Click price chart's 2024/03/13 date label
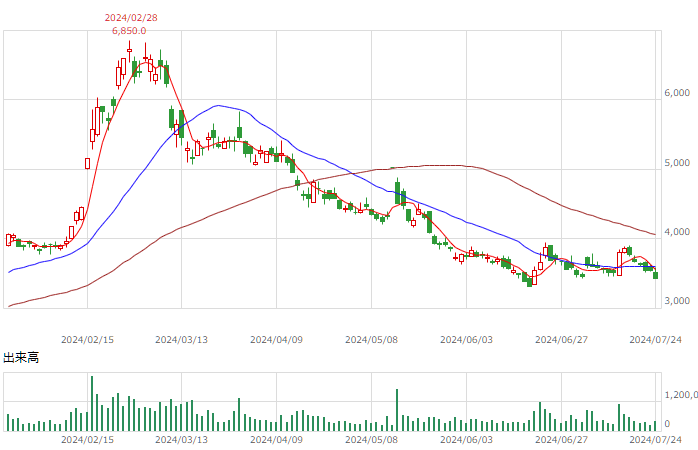 [181, 340]
